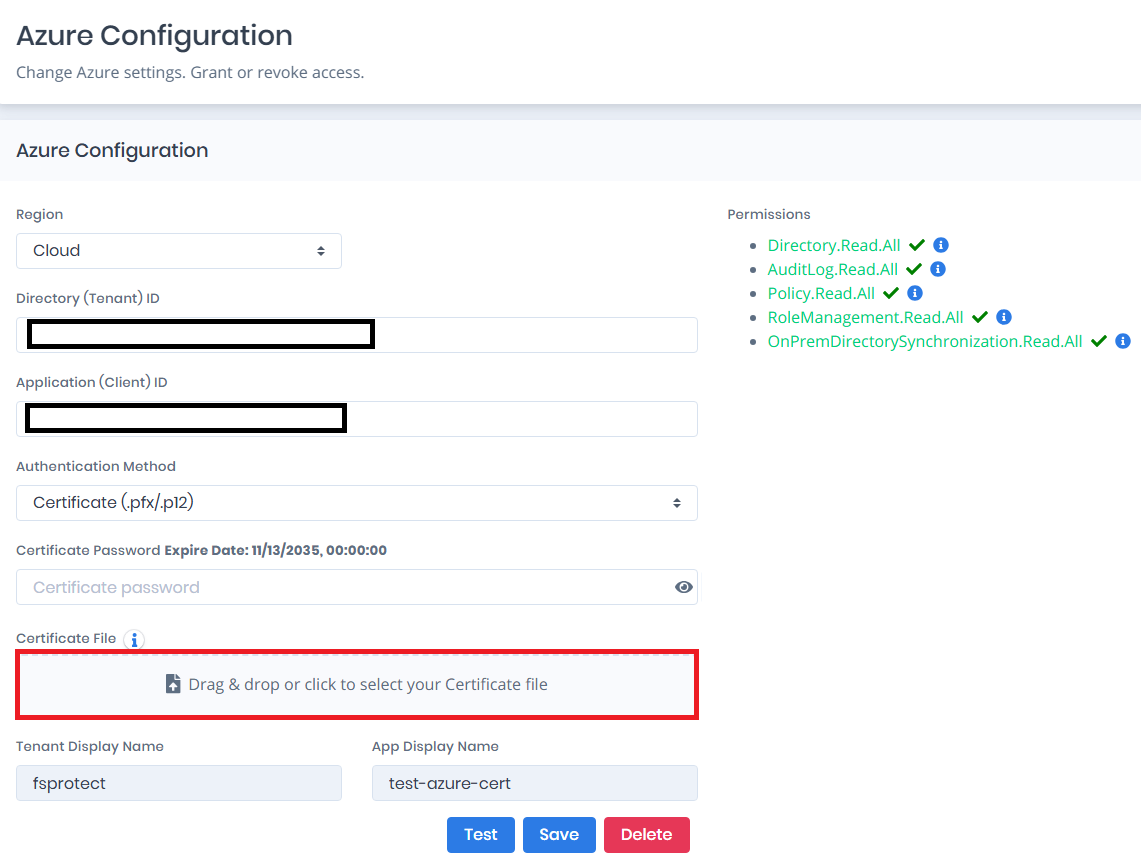Expand the Authentication Method dropdown

pos(356,503)
